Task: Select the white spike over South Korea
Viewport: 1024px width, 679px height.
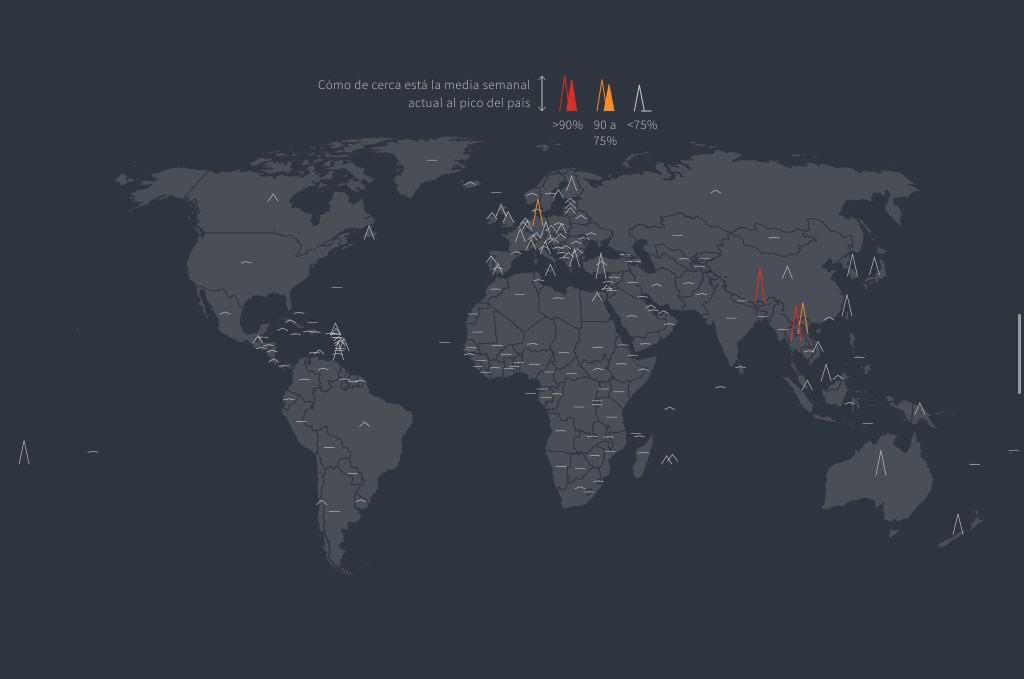Action: 852,266
